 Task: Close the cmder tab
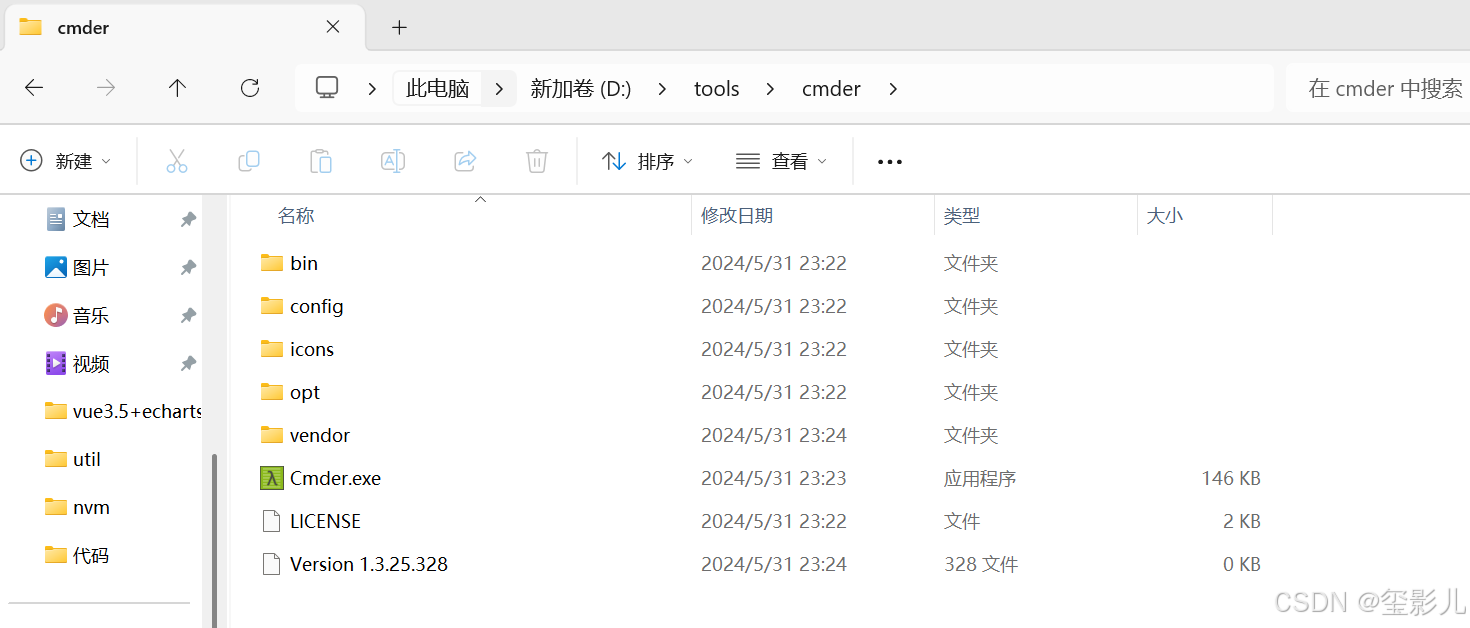pos(333,27)
